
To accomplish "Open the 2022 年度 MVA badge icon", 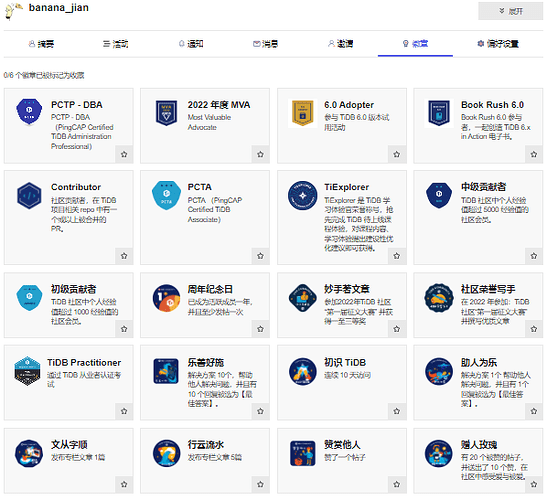I will tap(166, 113).
